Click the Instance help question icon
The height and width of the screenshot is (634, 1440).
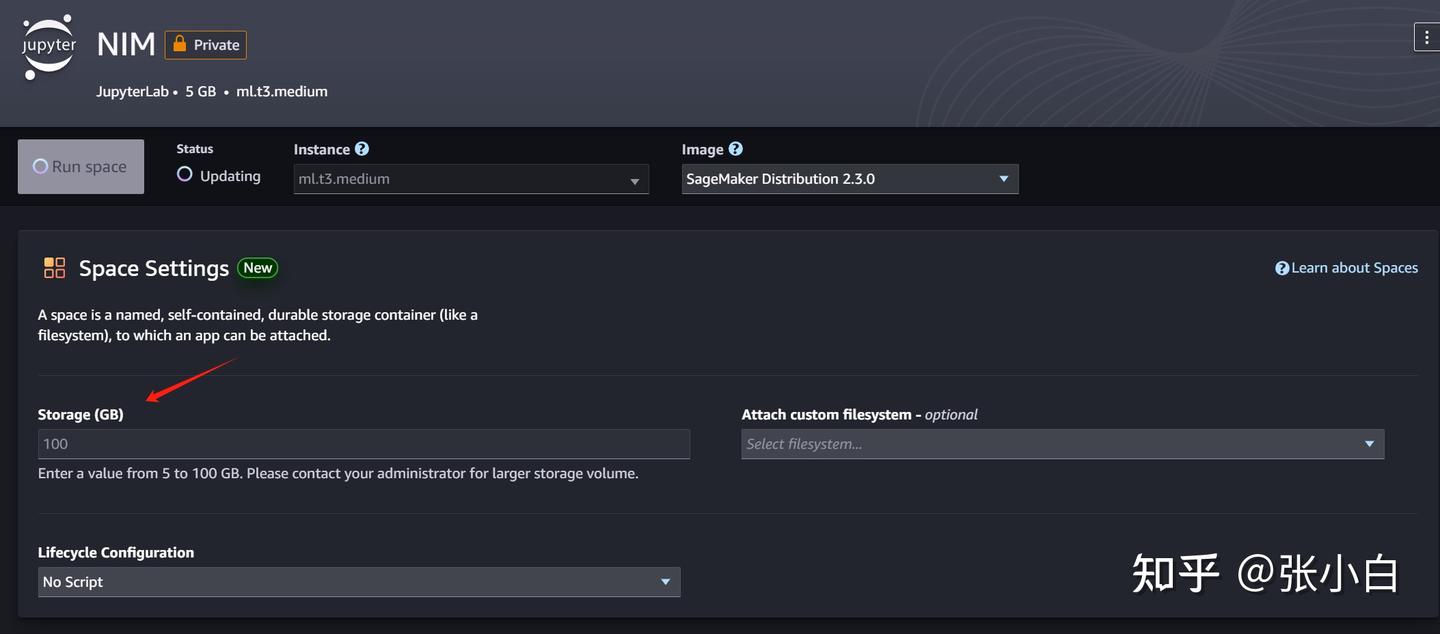click(362, 149)
